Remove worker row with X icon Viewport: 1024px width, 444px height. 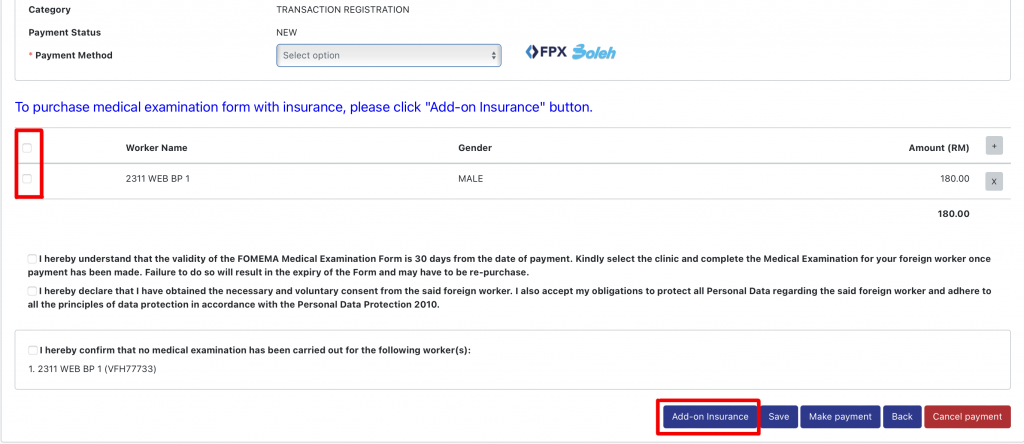coord(994,181)
